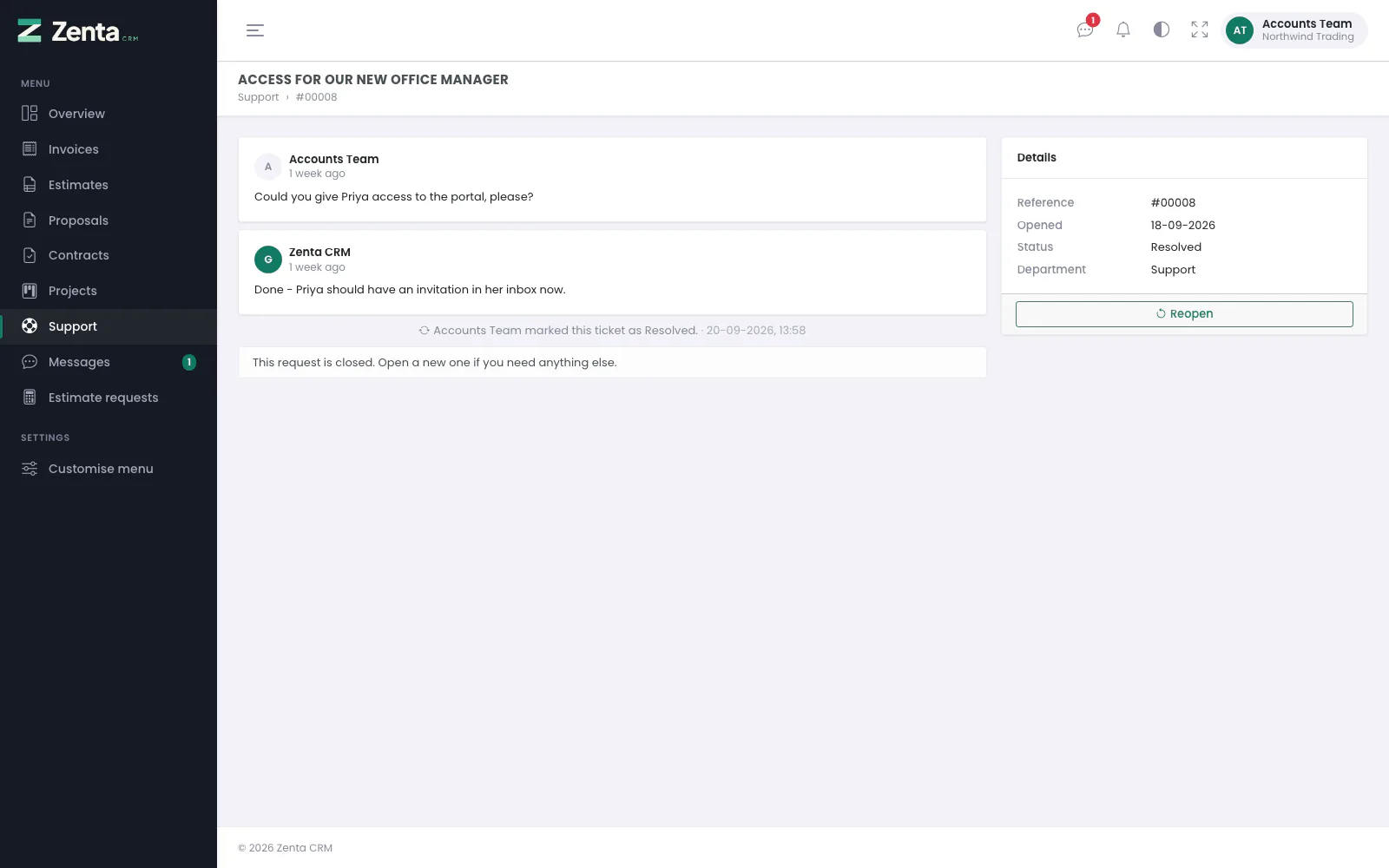This screenshot has height=868, width=1389.
Task: Click the Messages speech bubble icon
Action: pyautogui.click(x=30, y=362)
